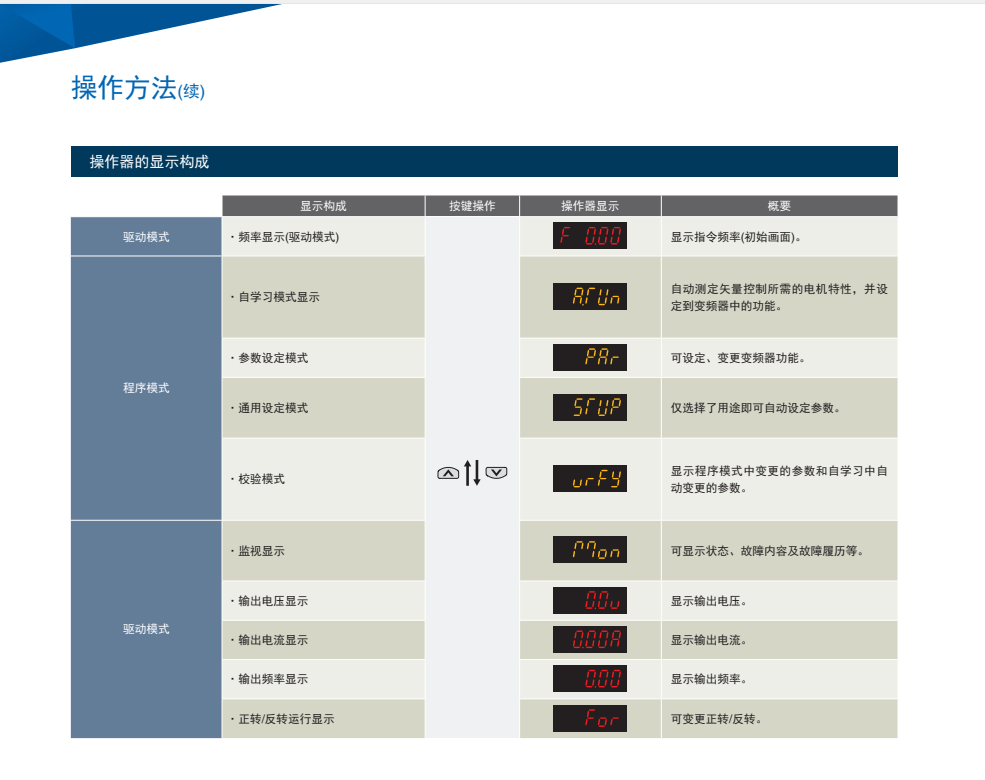
Task: Click the "vrFy" verify mode display
Action: click(x=590, y=479)
